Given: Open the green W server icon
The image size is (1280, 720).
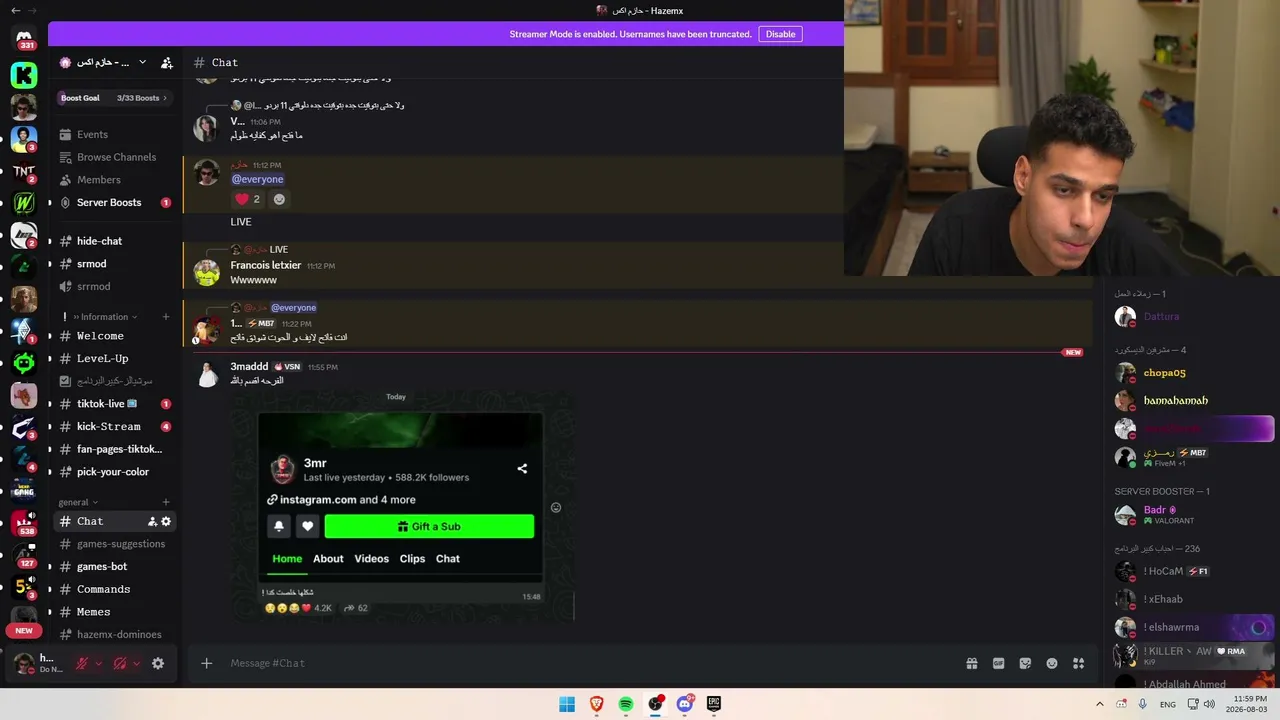Looking at the screenshot, I should [24, 203].
